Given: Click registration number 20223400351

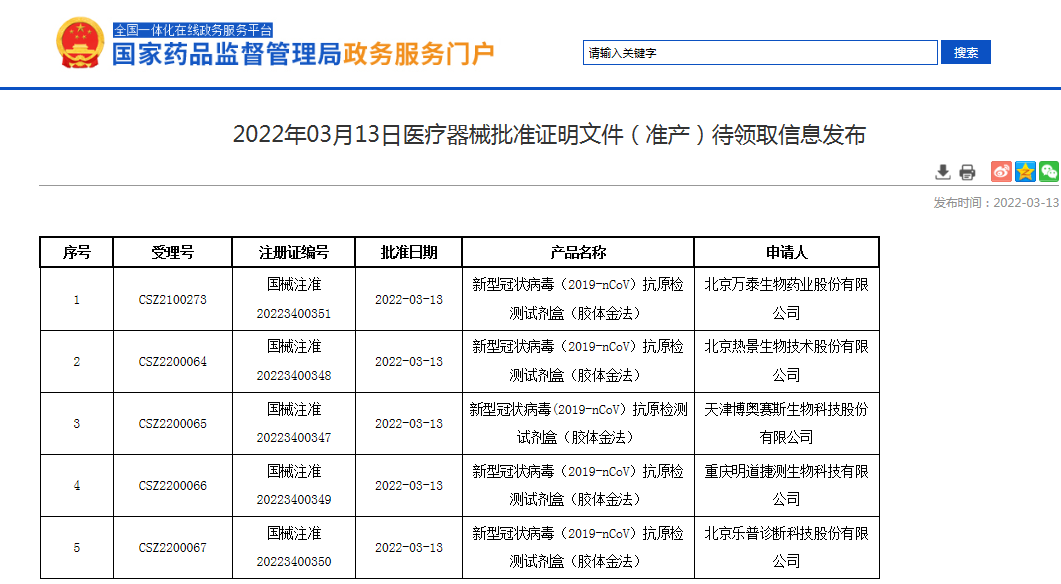Looking at the screenshot, I should tap(294, 314).
